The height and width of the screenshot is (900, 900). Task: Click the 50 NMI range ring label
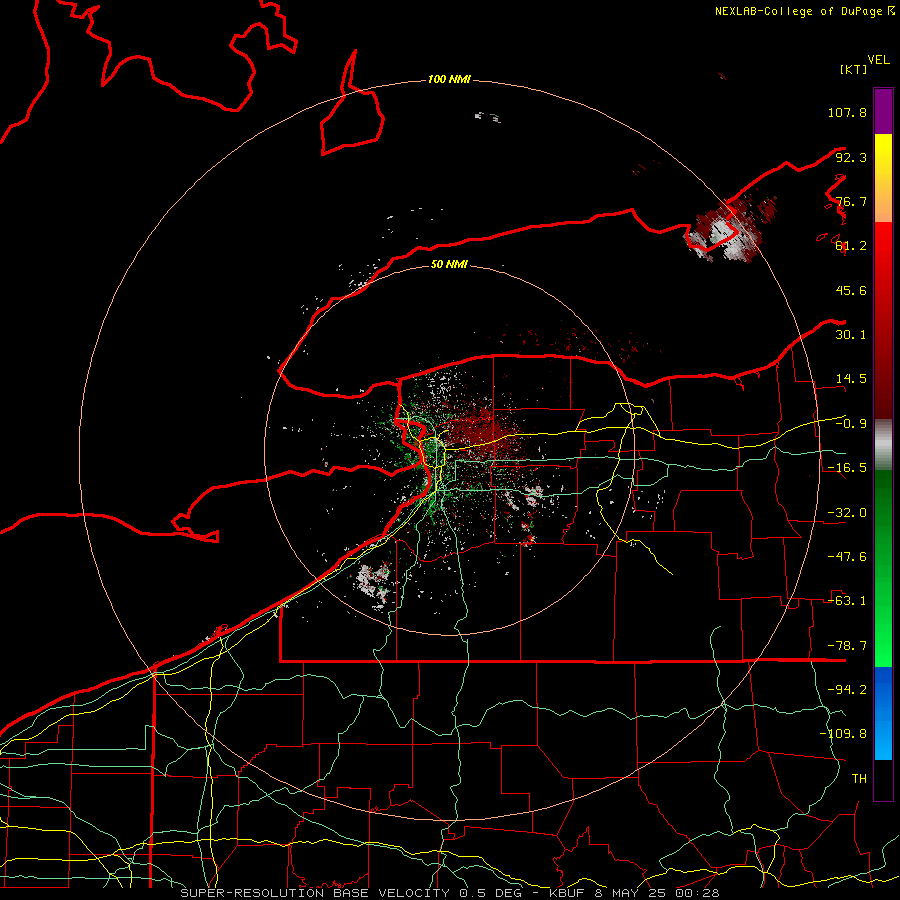449,264
